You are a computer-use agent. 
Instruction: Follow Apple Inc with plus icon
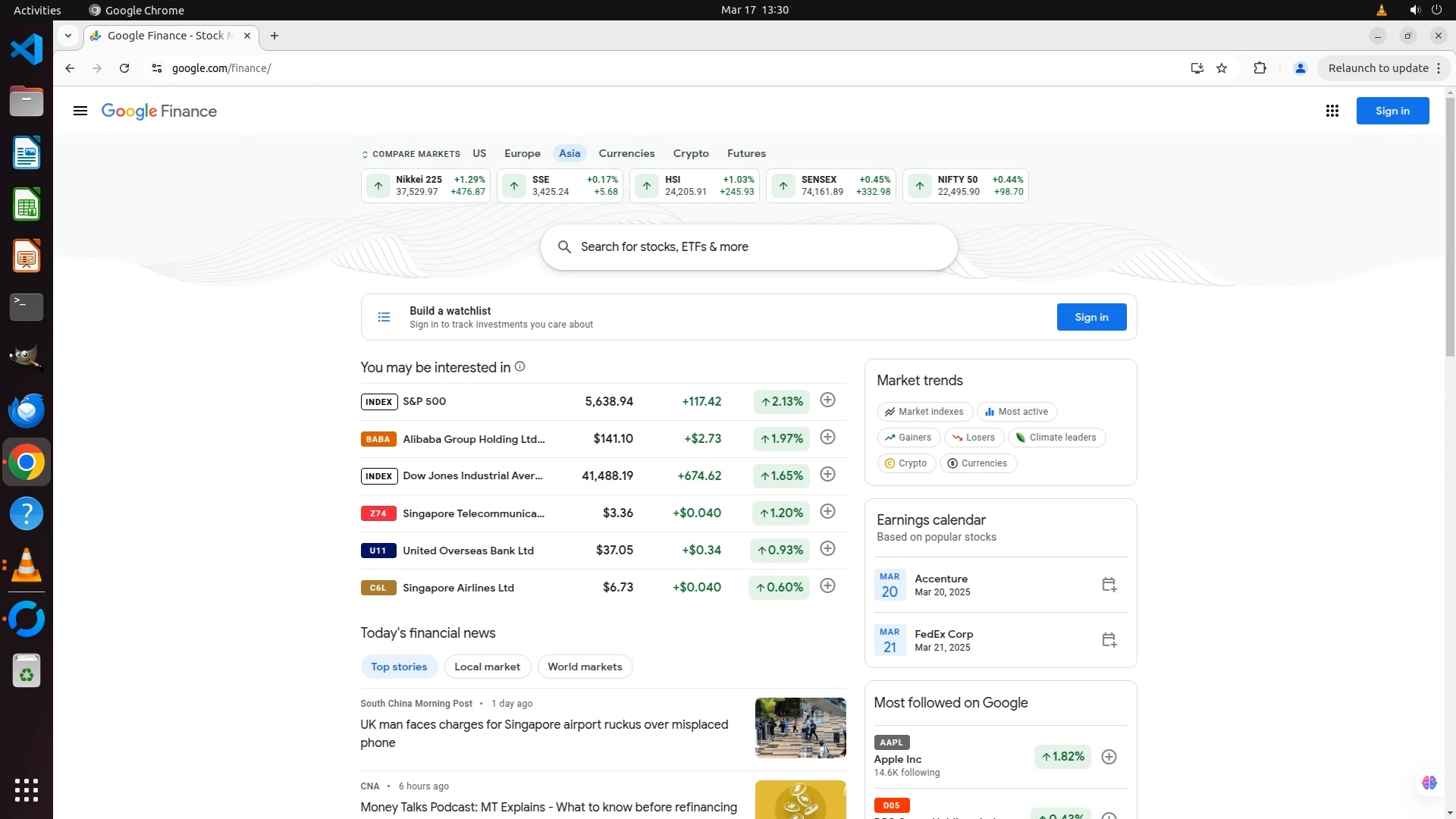pos(1109,757)
